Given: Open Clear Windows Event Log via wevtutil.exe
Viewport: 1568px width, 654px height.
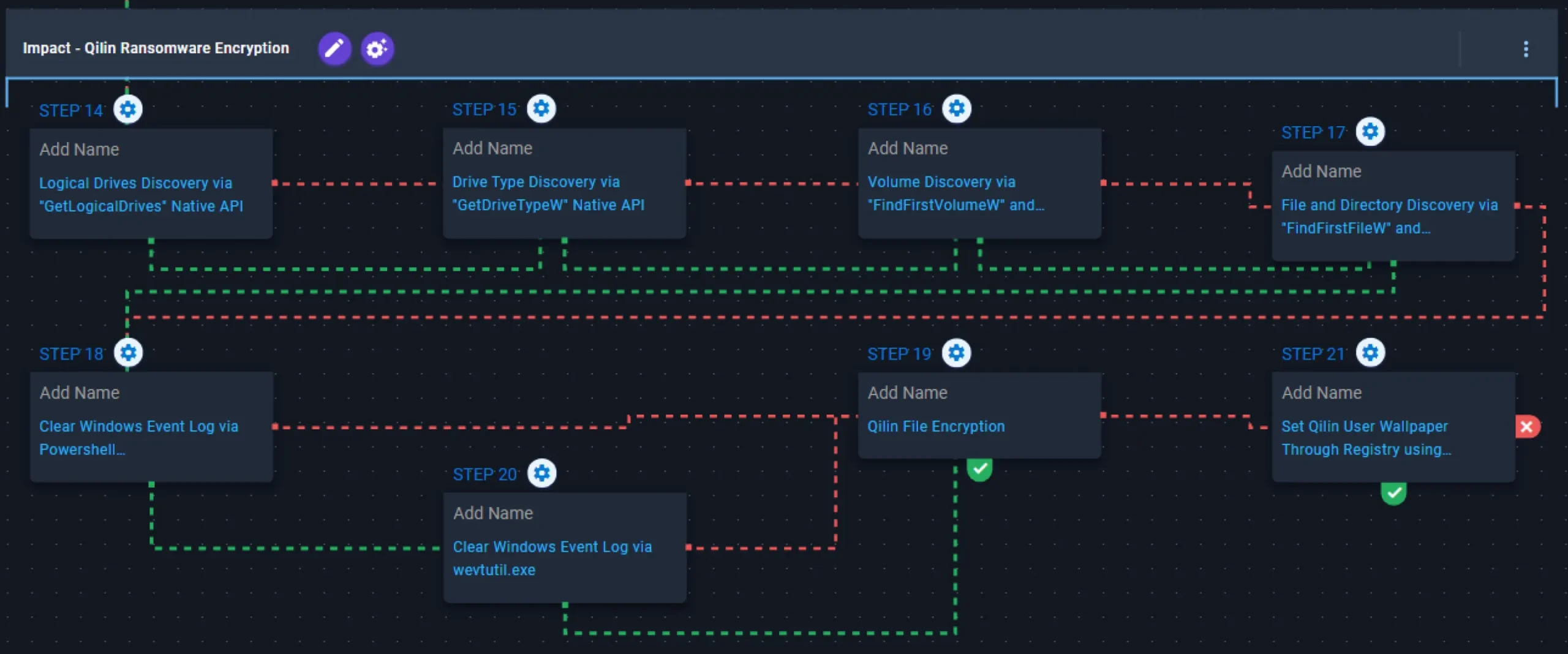Looking at the screenshot, I should coord(552,558).
